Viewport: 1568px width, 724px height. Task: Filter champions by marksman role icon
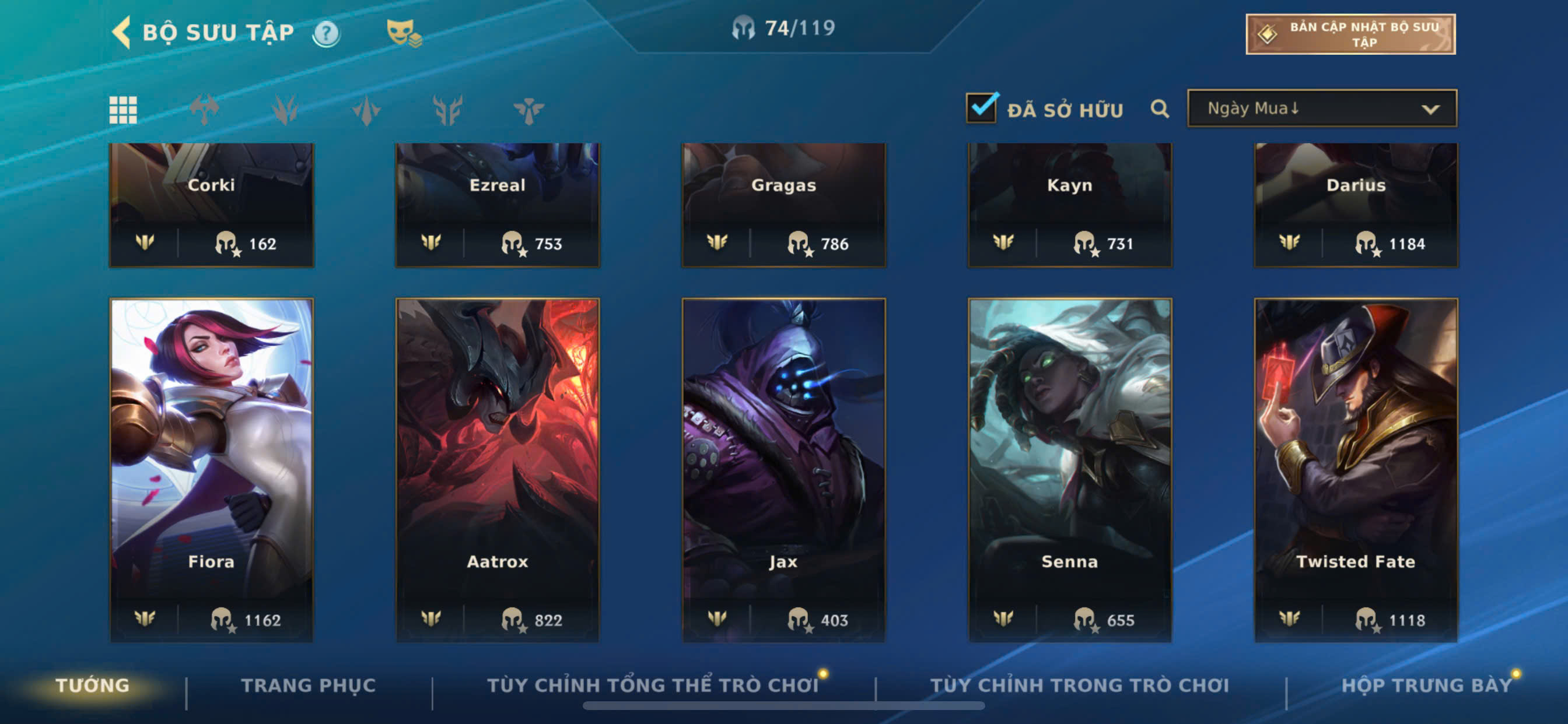(366, 110)
